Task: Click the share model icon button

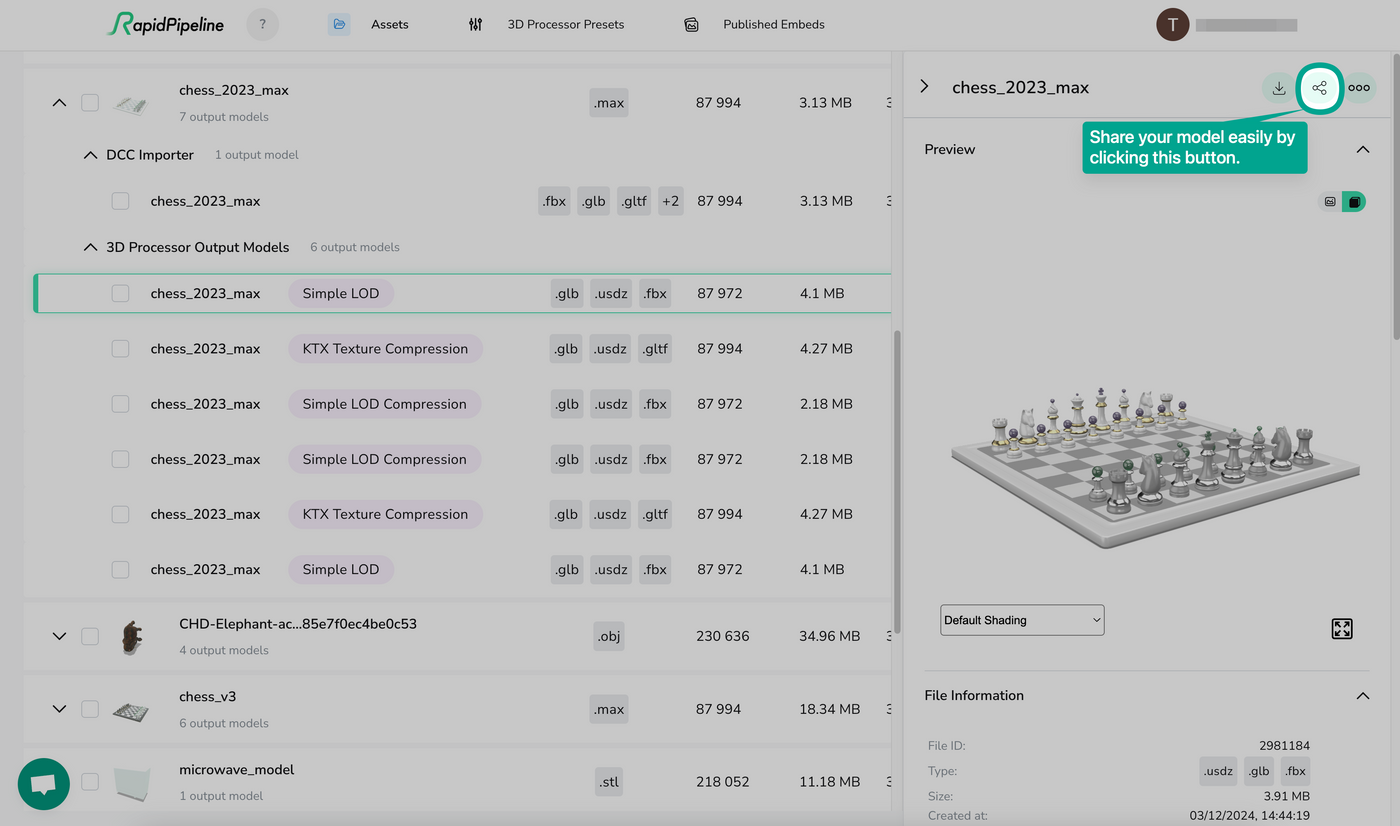Action: [x=1319, y=88]
